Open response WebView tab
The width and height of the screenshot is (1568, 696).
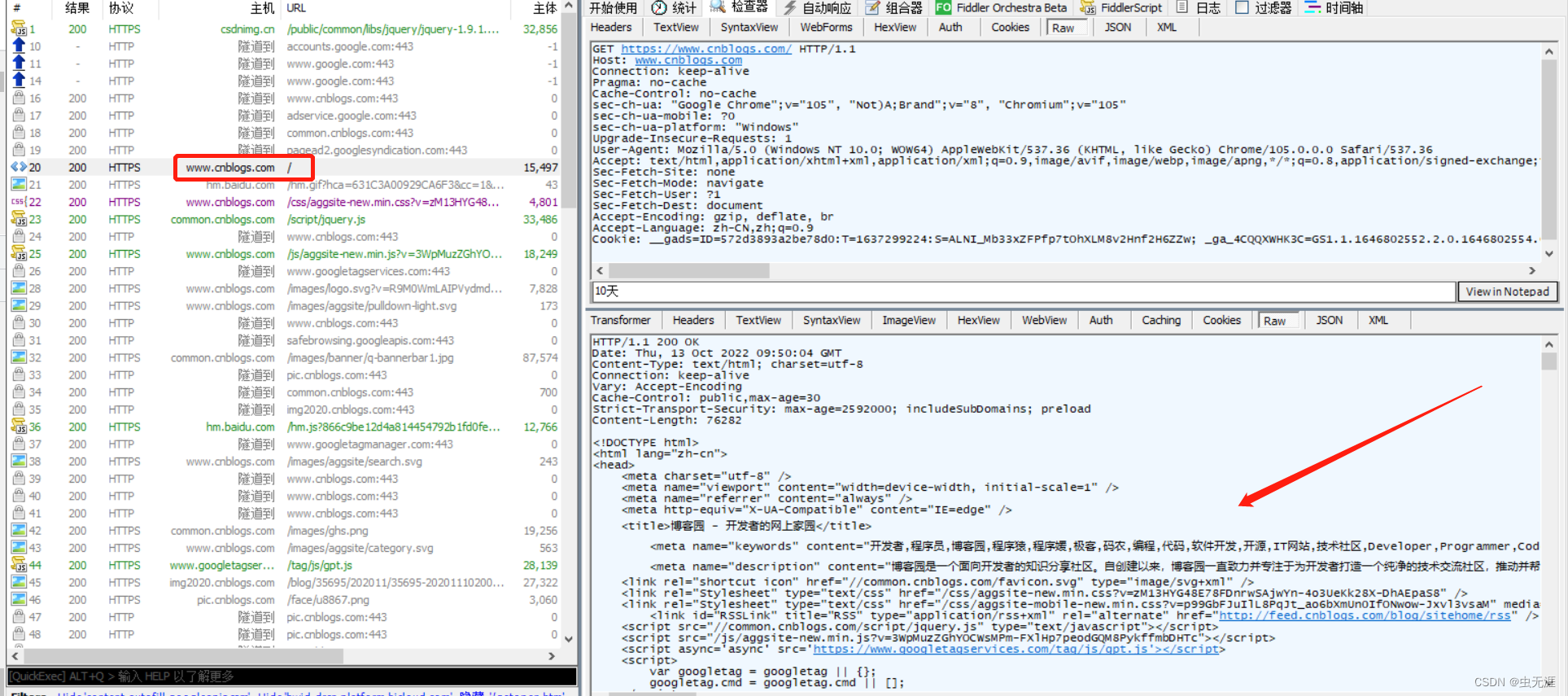click(x=1045, y=321)
